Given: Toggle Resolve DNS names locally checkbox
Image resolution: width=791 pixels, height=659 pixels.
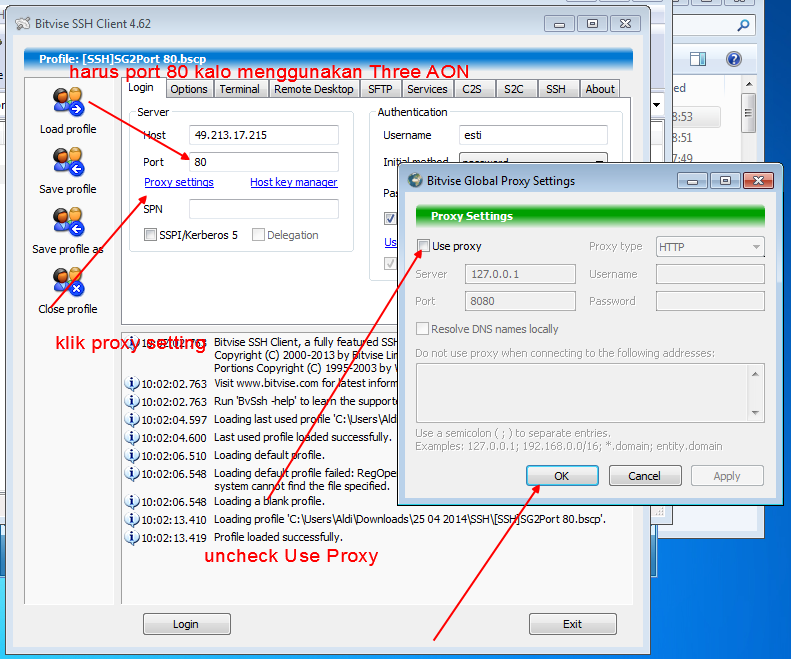Looking at the screenshot, I should pos(422,328).
